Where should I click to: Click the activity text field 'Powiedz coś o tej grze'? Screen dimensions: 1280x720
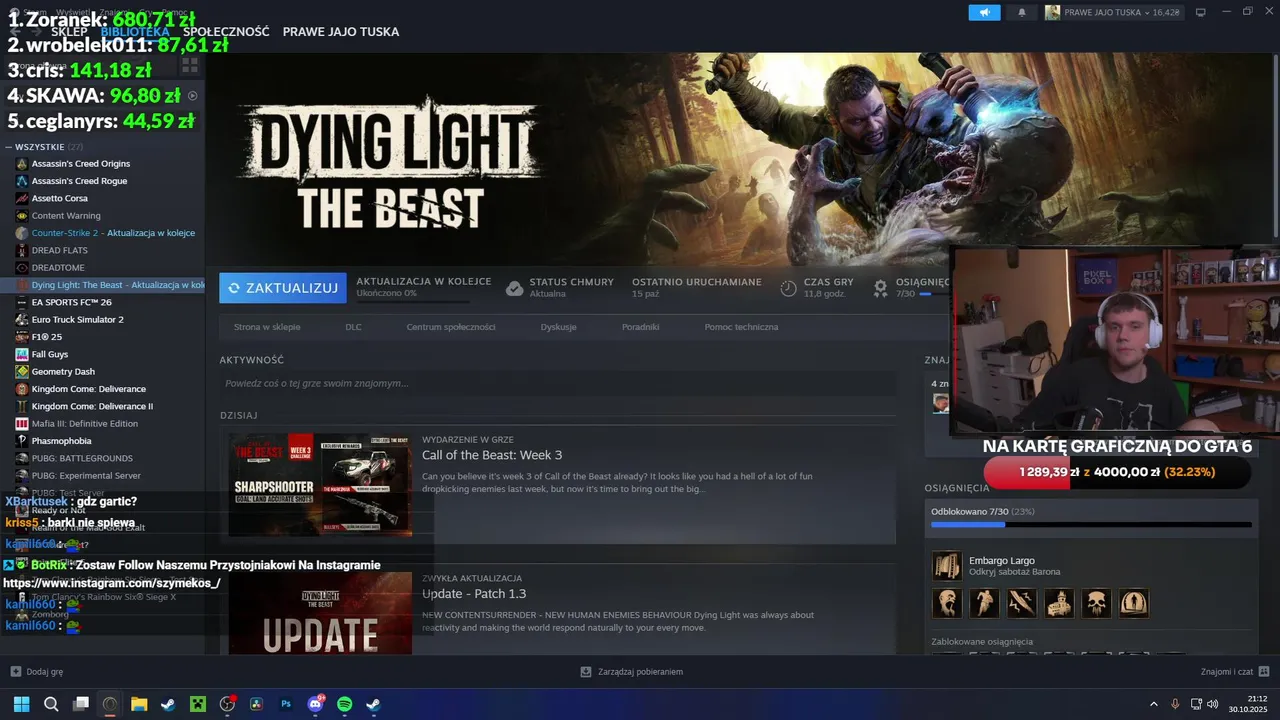pos(558,383)
